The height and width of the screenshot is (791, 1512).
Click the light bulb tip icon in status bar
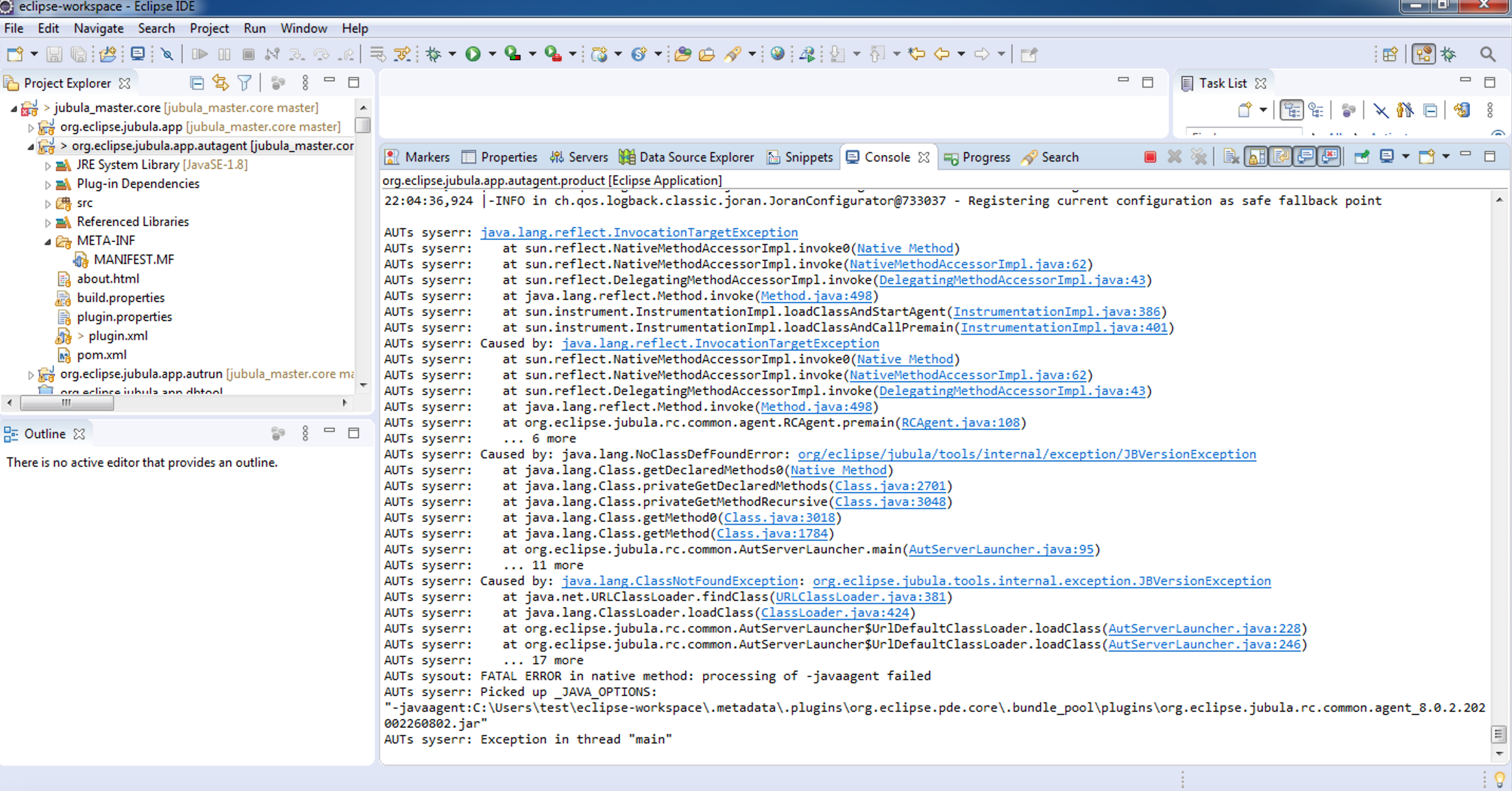click(x=1499, y=780)
